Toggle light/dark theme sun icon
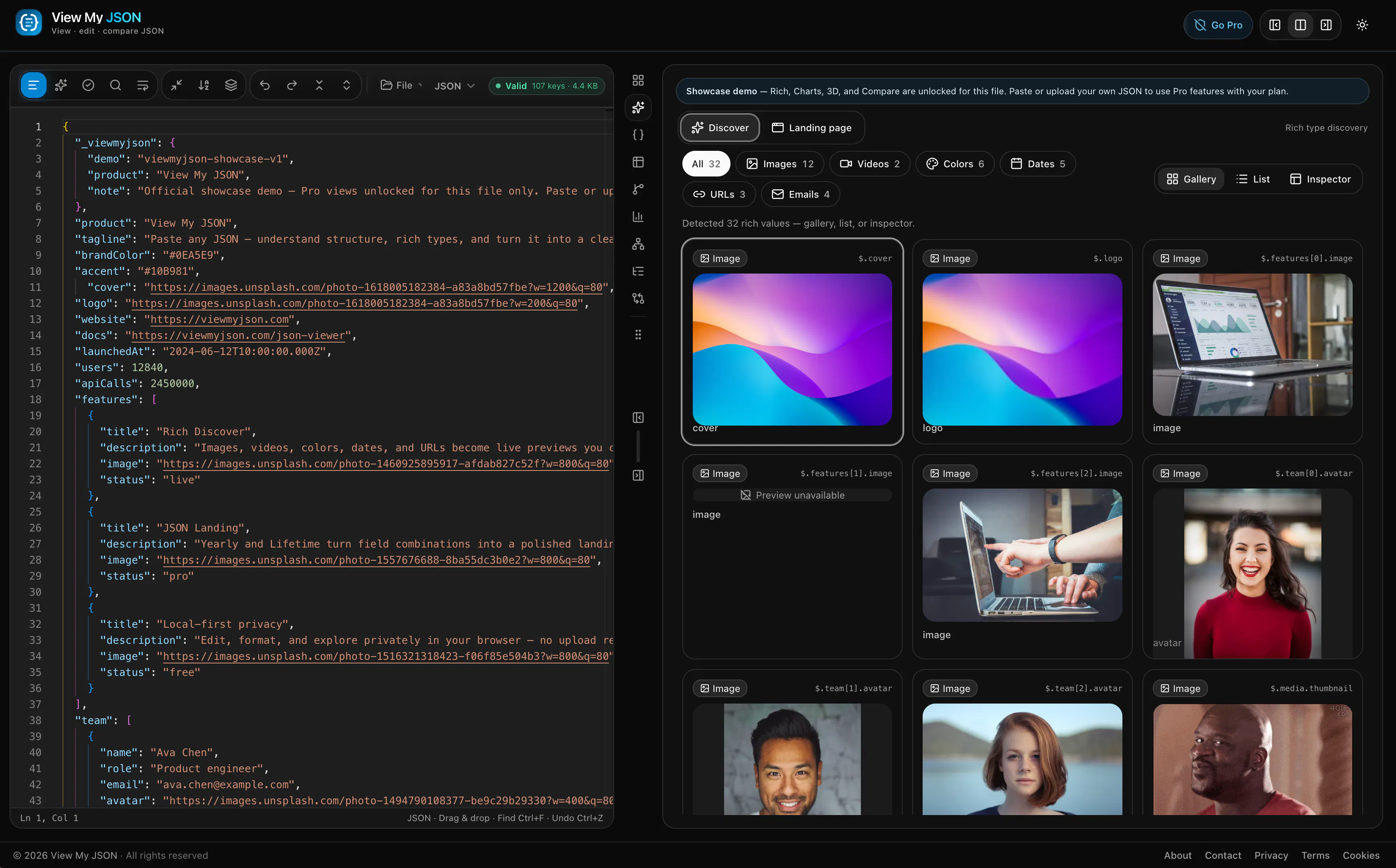 1362,25
